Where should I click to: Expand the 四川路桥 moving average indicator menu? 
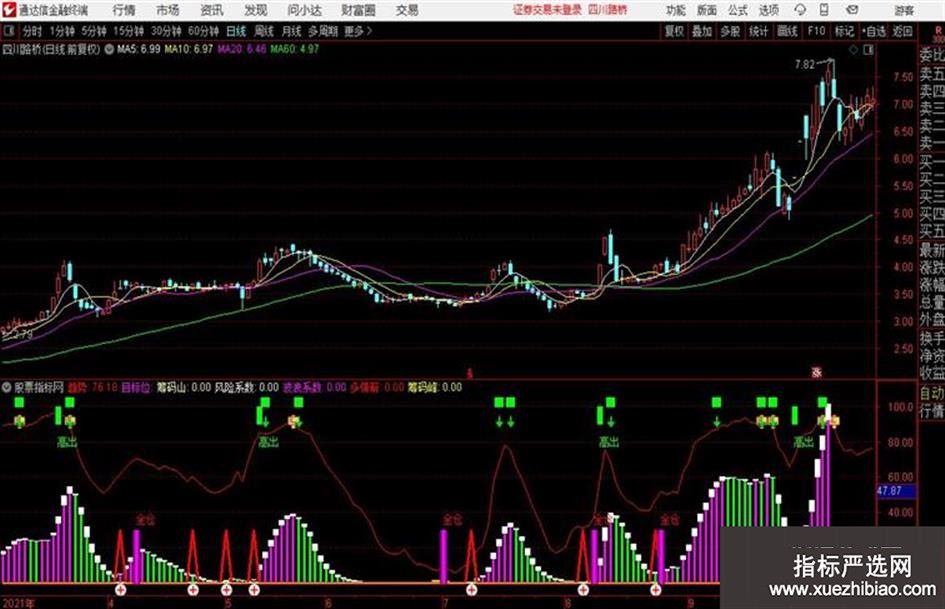[109, 49]
